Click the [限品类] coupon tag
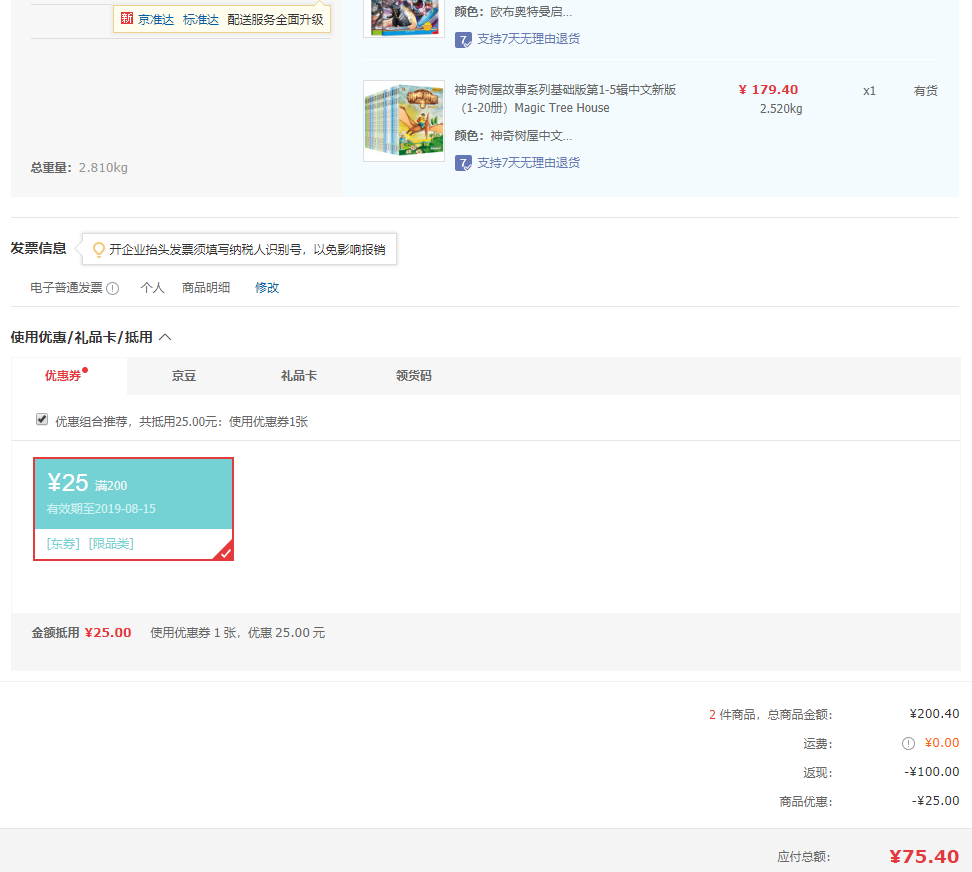972x872 pixels. tap(112, 544)
